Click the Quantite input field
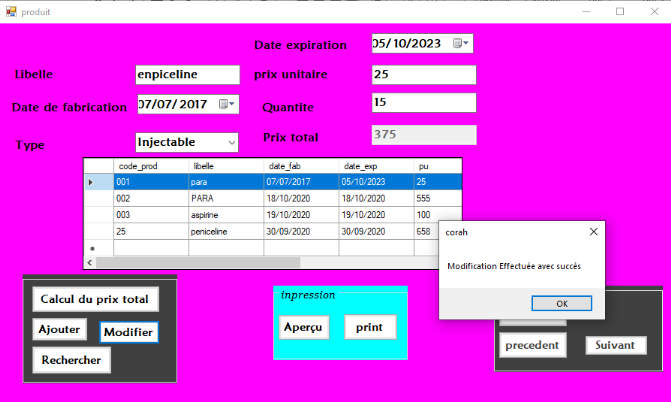 [424, 103]
